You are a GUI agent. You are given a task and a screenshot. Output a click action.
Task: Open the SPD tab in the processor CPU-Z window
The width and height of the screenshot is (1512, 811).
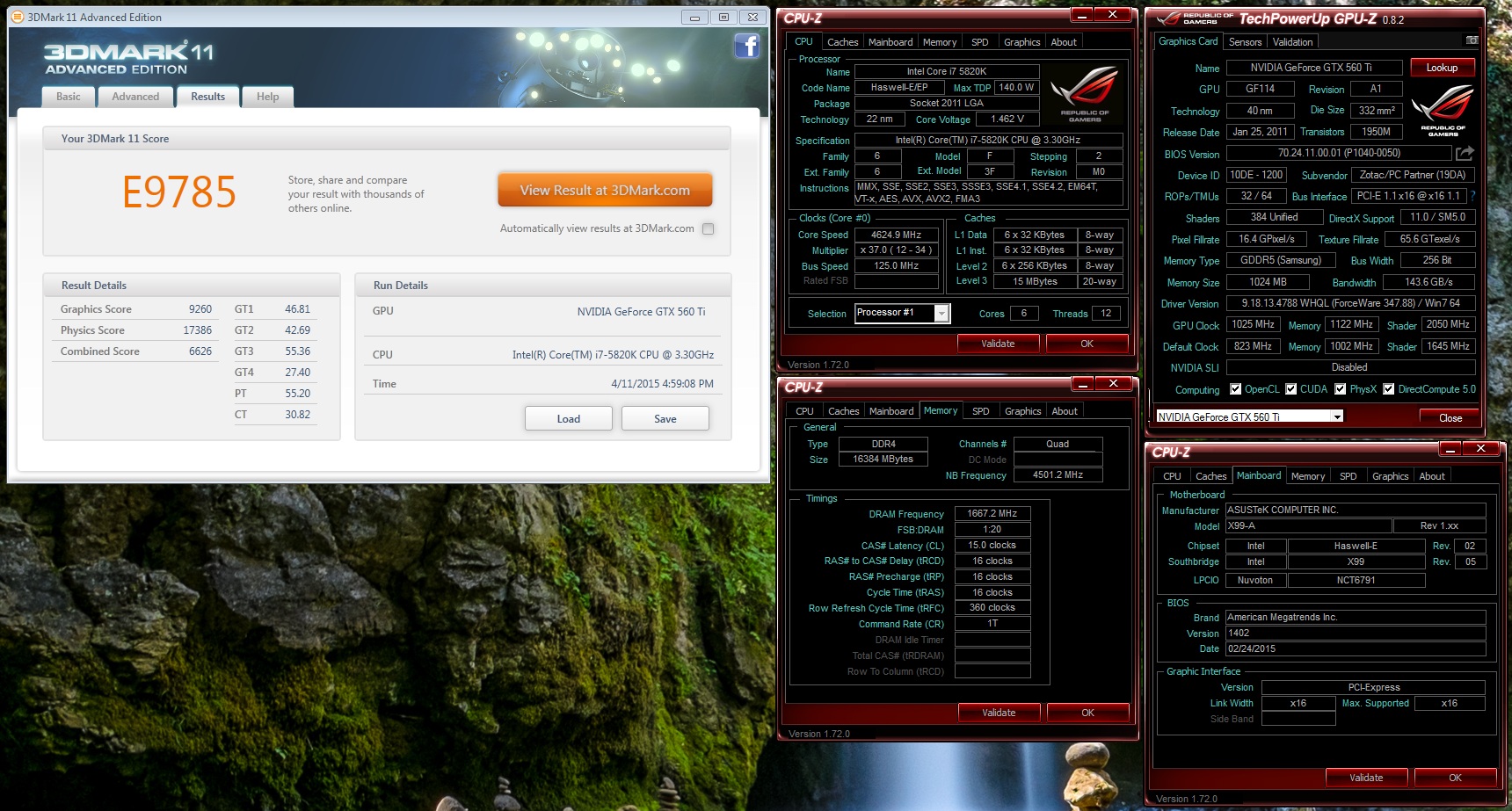pos(980,42)
